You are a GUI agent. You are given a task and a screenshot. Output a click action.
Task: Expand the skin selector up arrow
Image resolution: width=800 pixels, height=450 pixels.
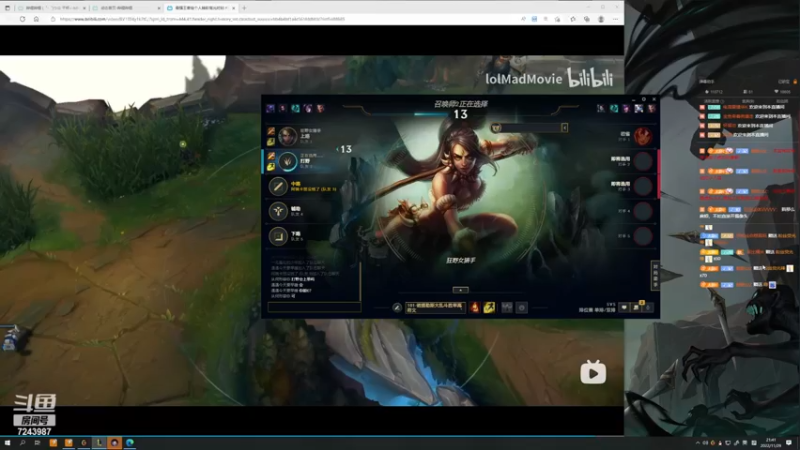click(x=460, y=290)
